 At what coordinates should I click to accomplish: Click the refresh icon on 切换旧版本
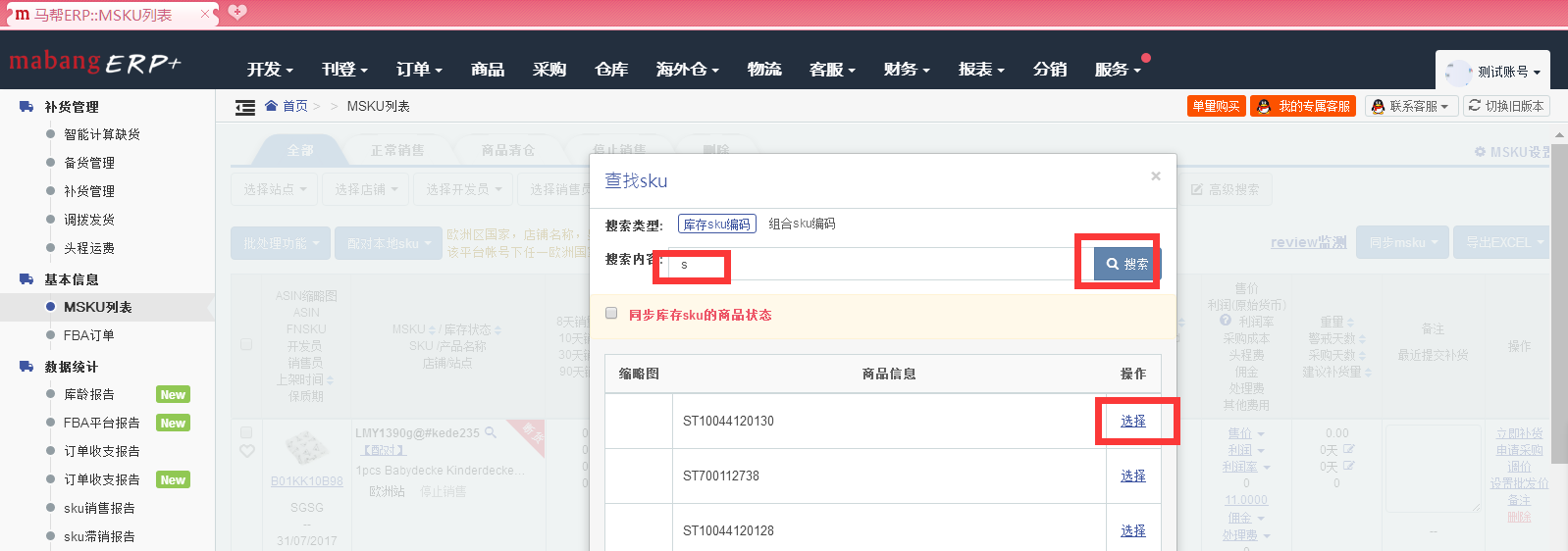(x=1474, y=106)
